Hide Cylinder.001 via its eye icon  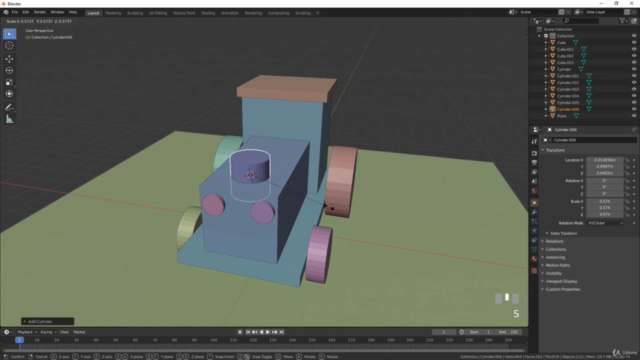pos(634,76)
